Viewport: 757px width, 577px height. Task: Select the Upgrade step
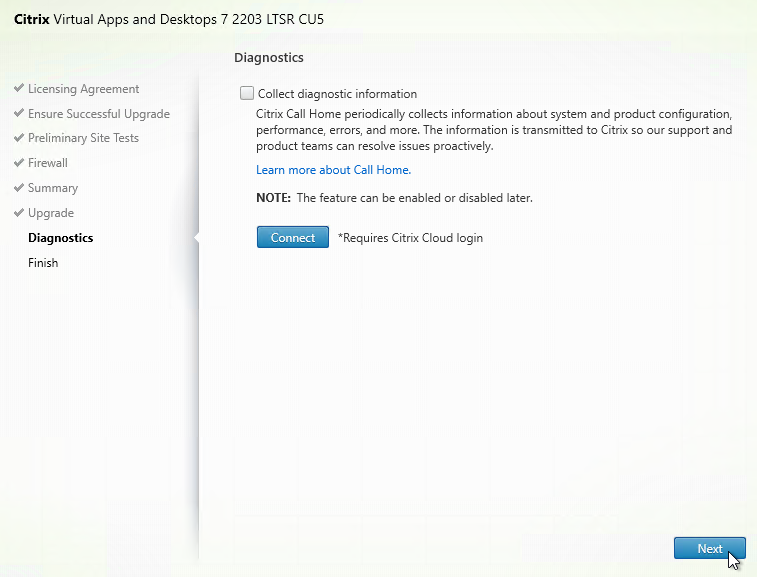tap(51, 213)
